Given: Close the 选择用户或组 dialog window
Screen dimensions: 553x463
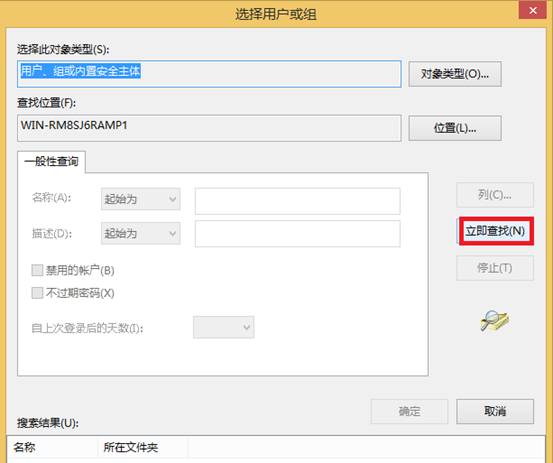Looking at the screenshot, I should coord(533,11).
